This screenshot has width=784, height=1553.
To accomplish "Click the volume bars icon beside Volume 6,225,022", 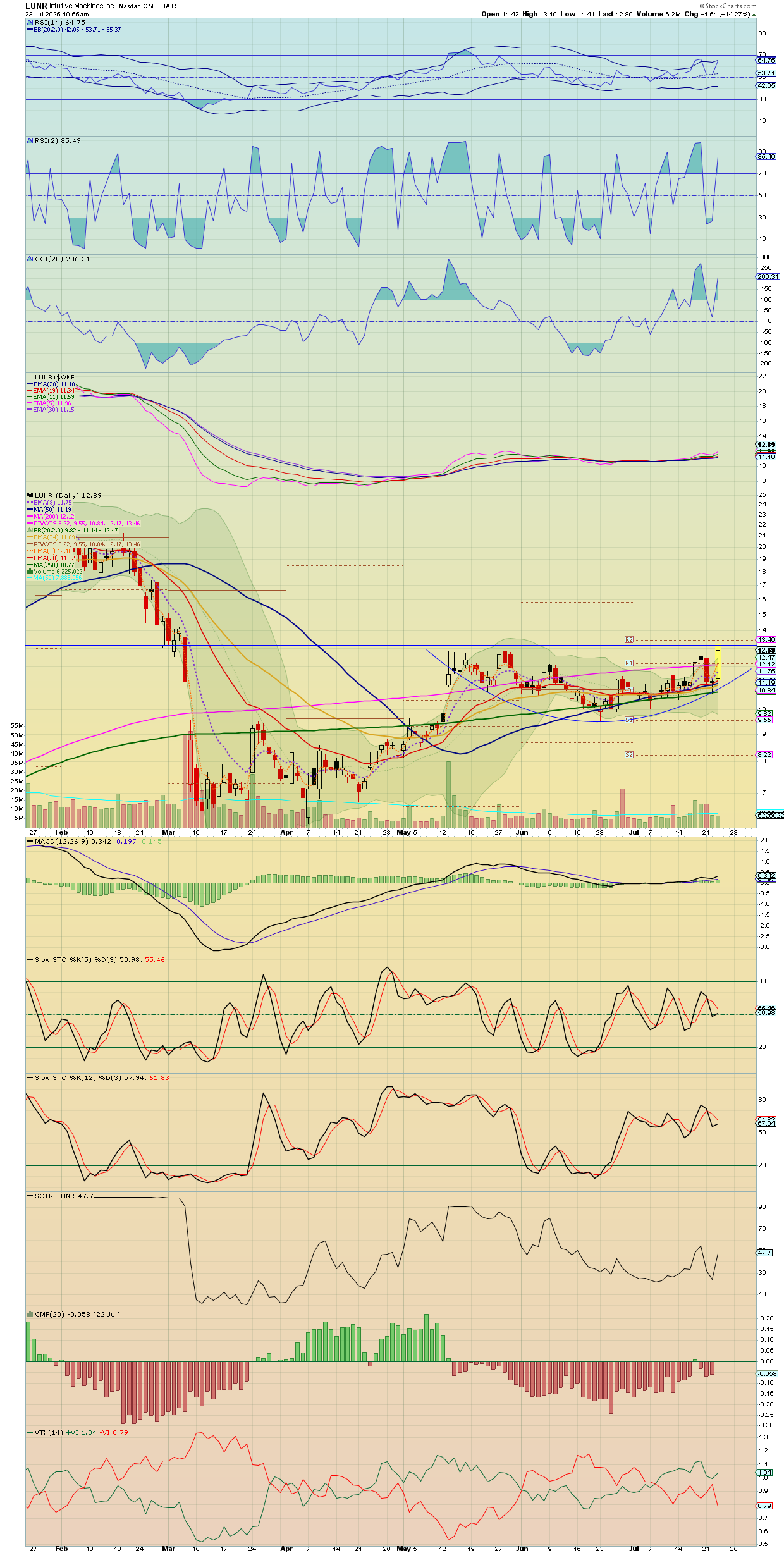I will click(x=30, y=571).
